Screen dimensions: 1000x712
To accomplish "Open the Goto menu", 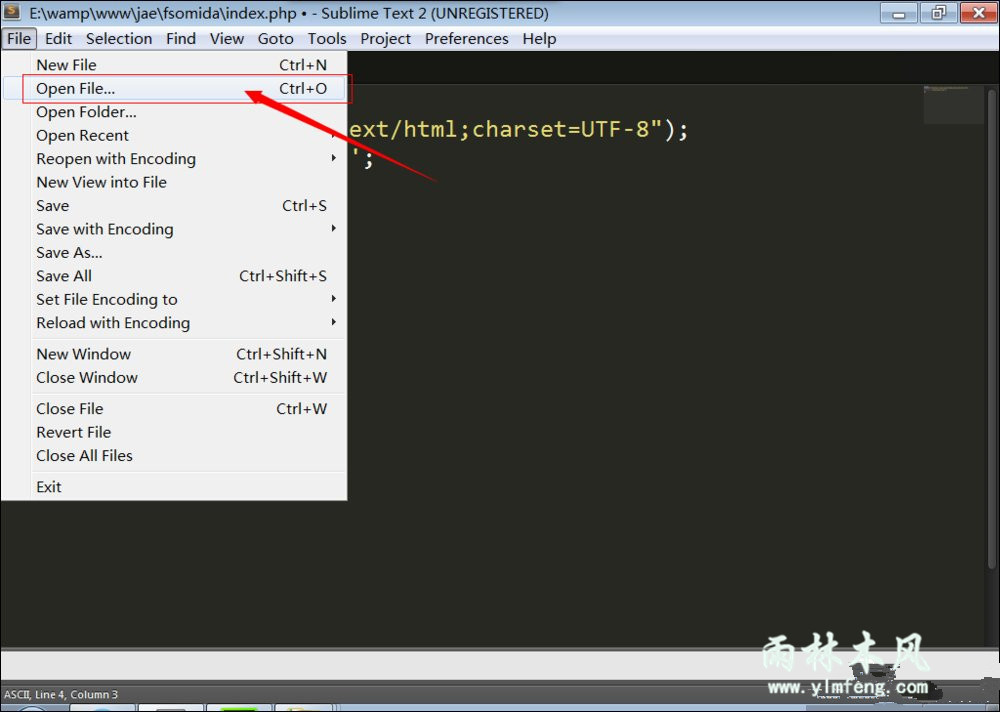I will (276, 39).
